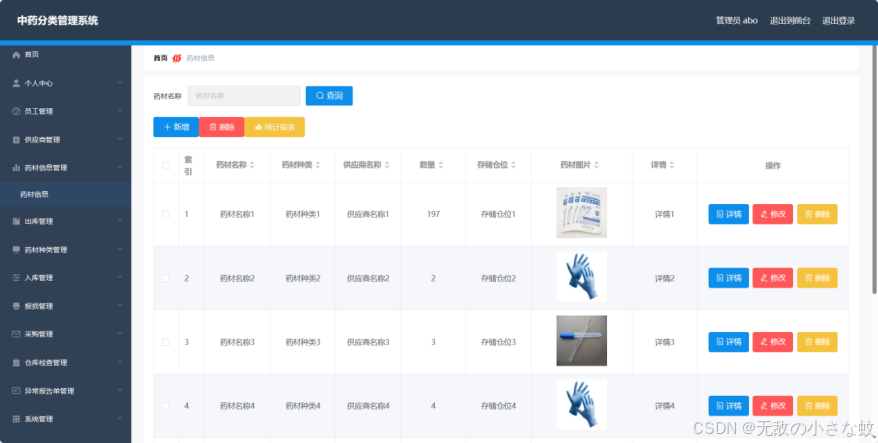Tick the checkbox for row 药材名称4
This screenshot has width=878, height=443.
pyautogui.click(x=166, y=406)
